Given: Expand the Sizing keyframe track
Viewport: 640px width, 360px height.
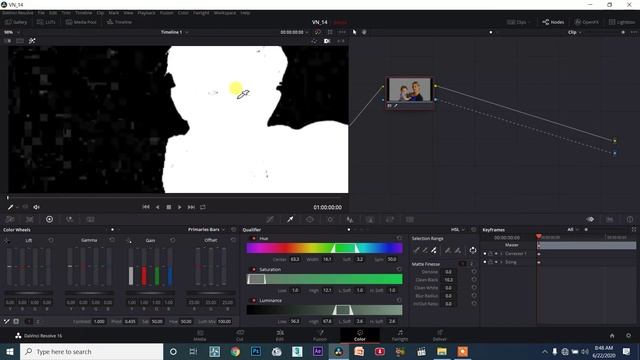Looking at the screenshot, I should tap(502, 262).
